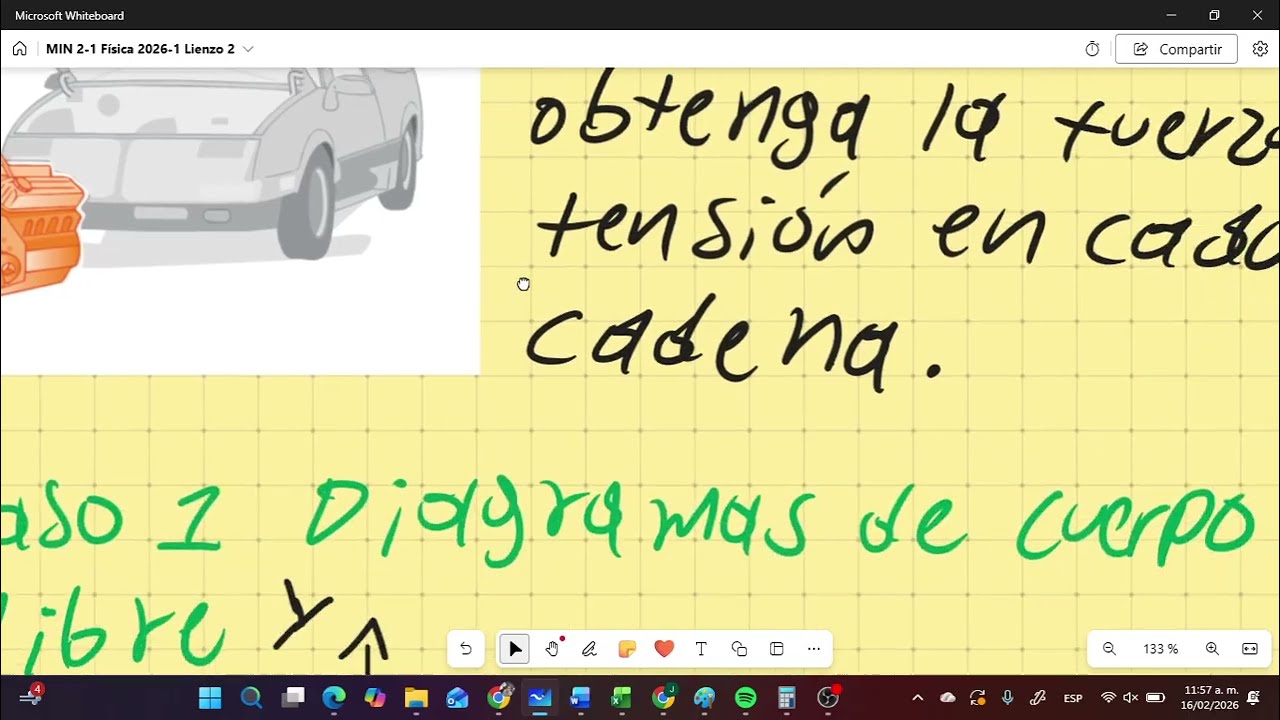The image size is (1280, 720).
Task: Expand the board title dropdown chevron
Action: click(x=248, y=49)
